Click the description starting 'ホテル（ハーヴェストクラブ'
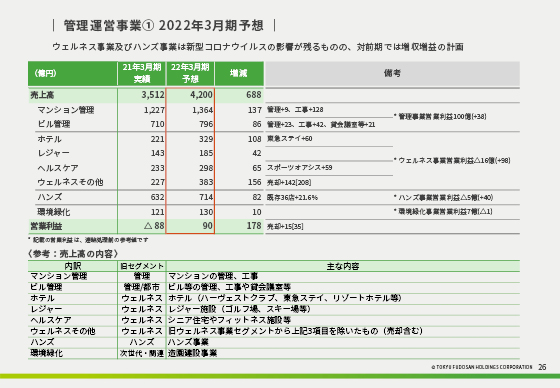 click(x=285, y=298)
